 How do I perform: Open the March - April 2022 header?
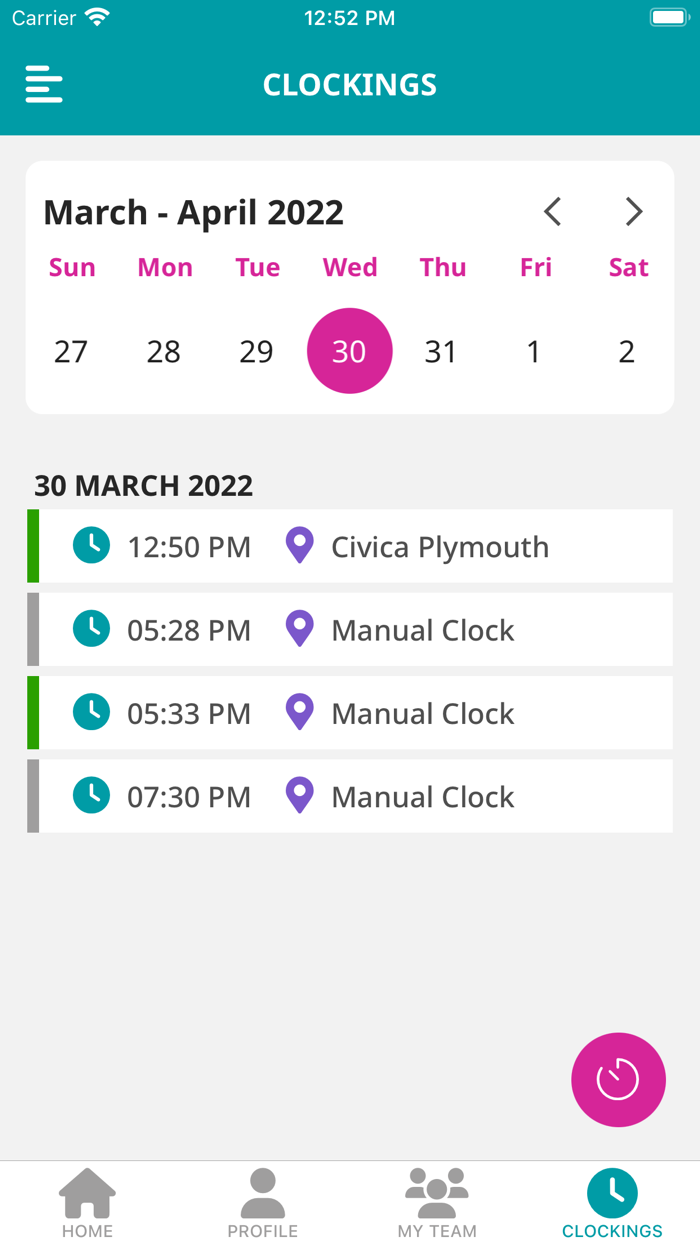pos(193,212)
